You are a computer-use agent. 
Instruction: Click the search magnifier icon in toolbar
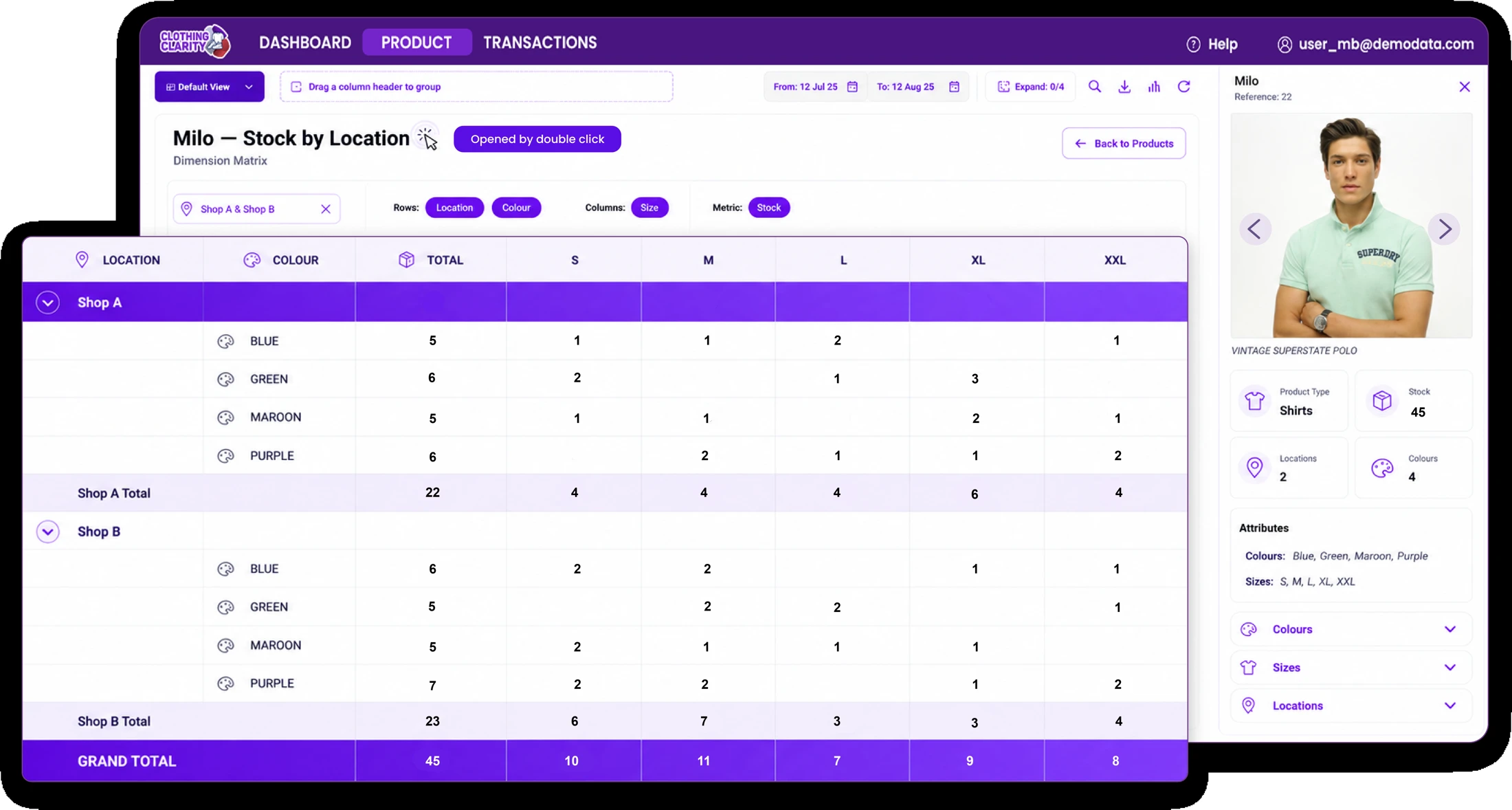[x=1094, y=87]
